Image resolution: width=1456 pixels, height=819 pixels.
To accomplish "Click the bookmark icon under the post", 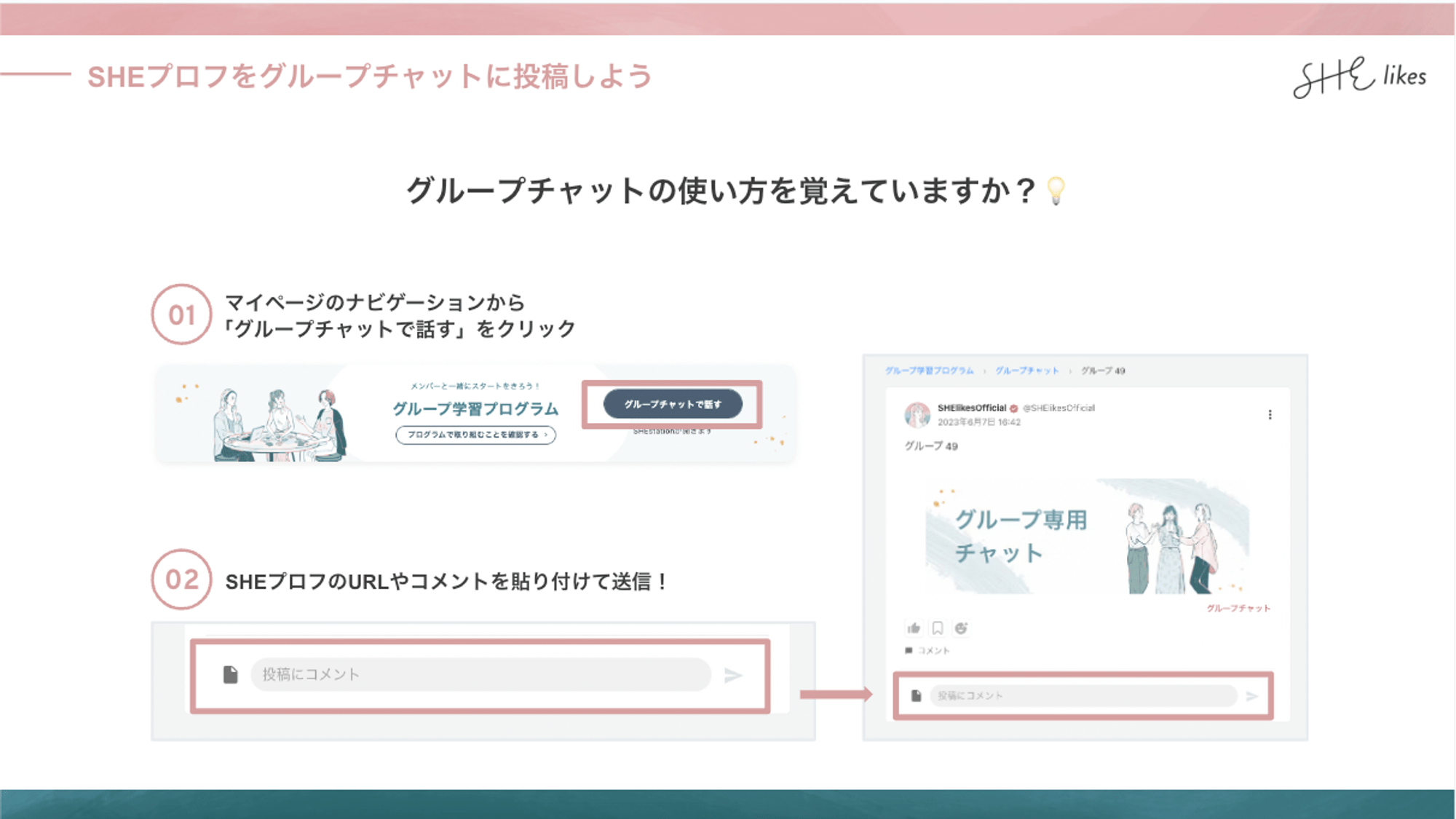I will tap(938, 628).
